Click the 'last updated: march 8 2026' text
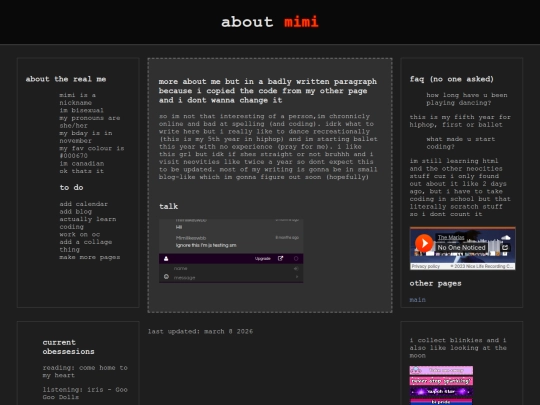 click(200, 331)
